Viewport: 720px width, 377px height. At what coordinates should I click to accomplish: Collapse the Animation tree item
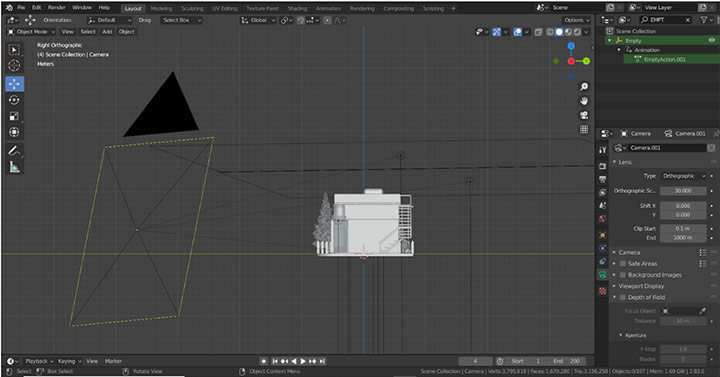tap(619, 50)
